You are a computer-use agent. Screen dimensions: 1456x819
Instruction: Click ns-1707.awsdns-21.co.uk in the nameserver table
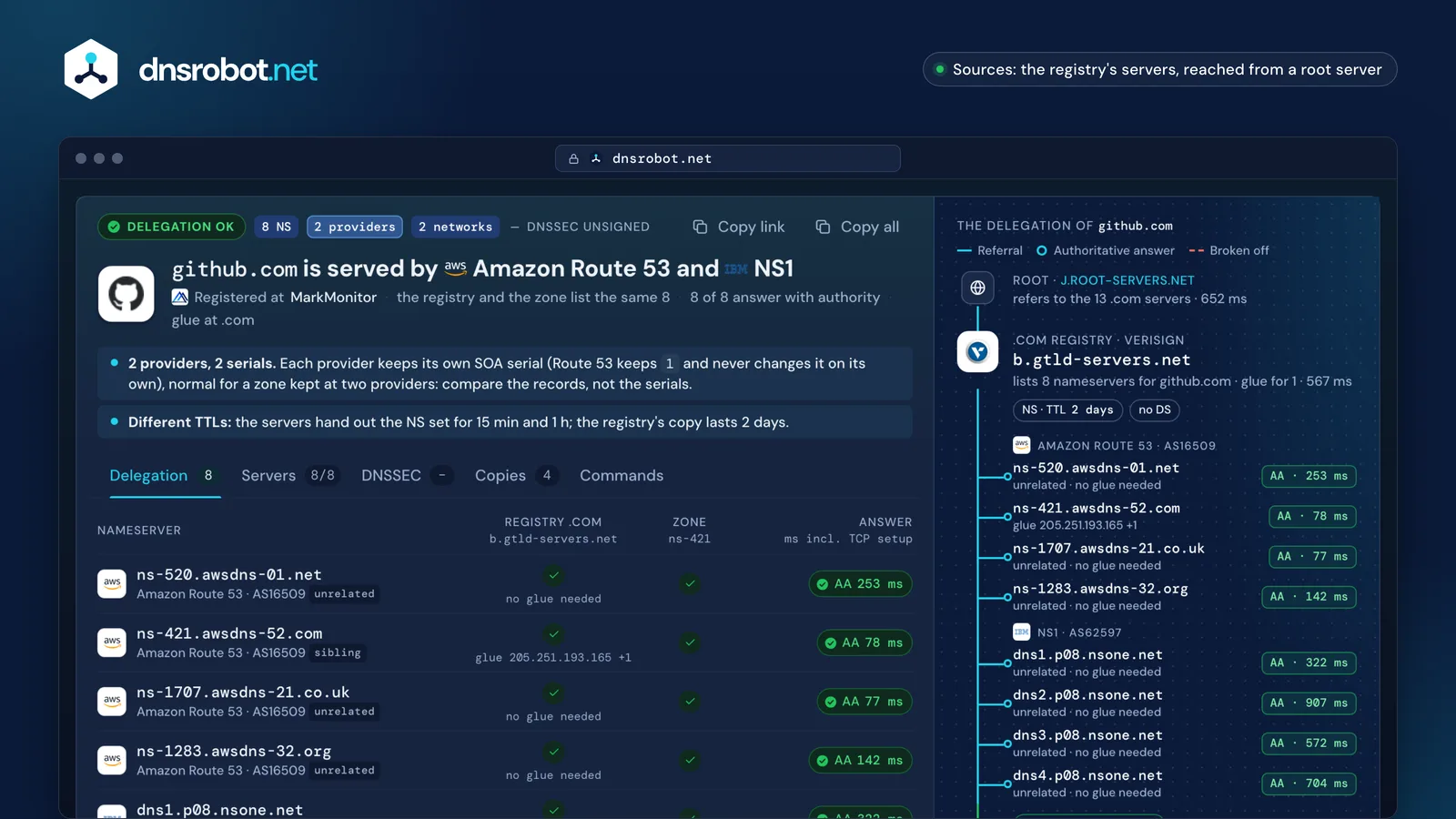[243, 693]
